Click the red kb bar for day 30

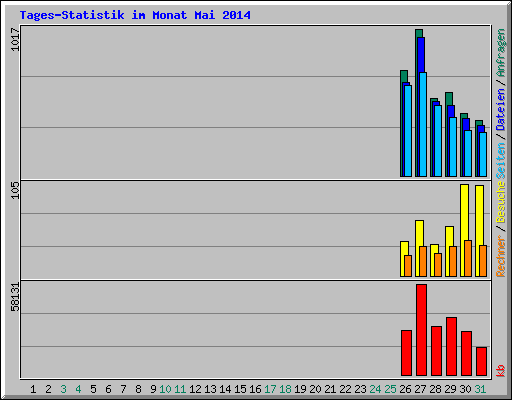pos(466,353)
